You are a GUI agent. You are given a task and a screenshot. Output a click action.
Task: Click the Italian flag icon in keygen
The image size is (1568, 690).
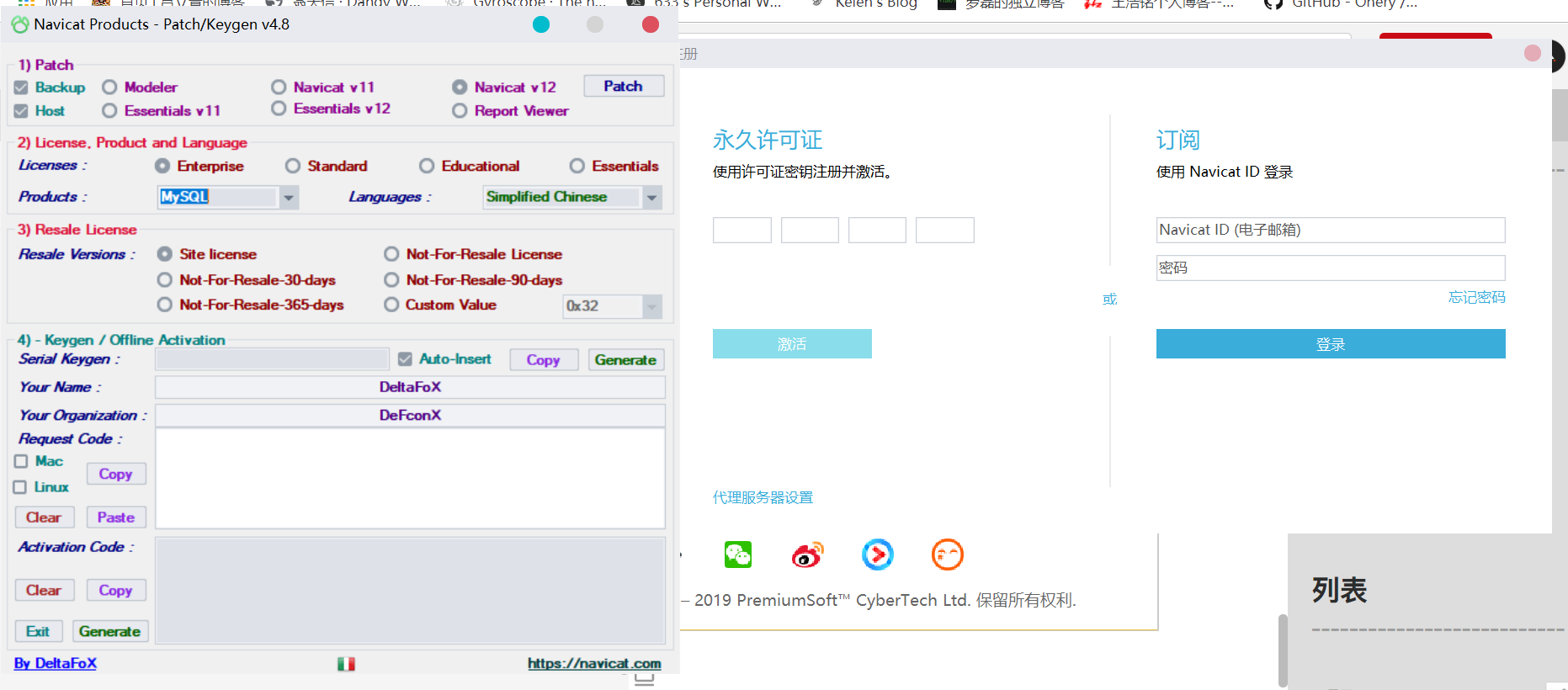click(x=346, y=664)
